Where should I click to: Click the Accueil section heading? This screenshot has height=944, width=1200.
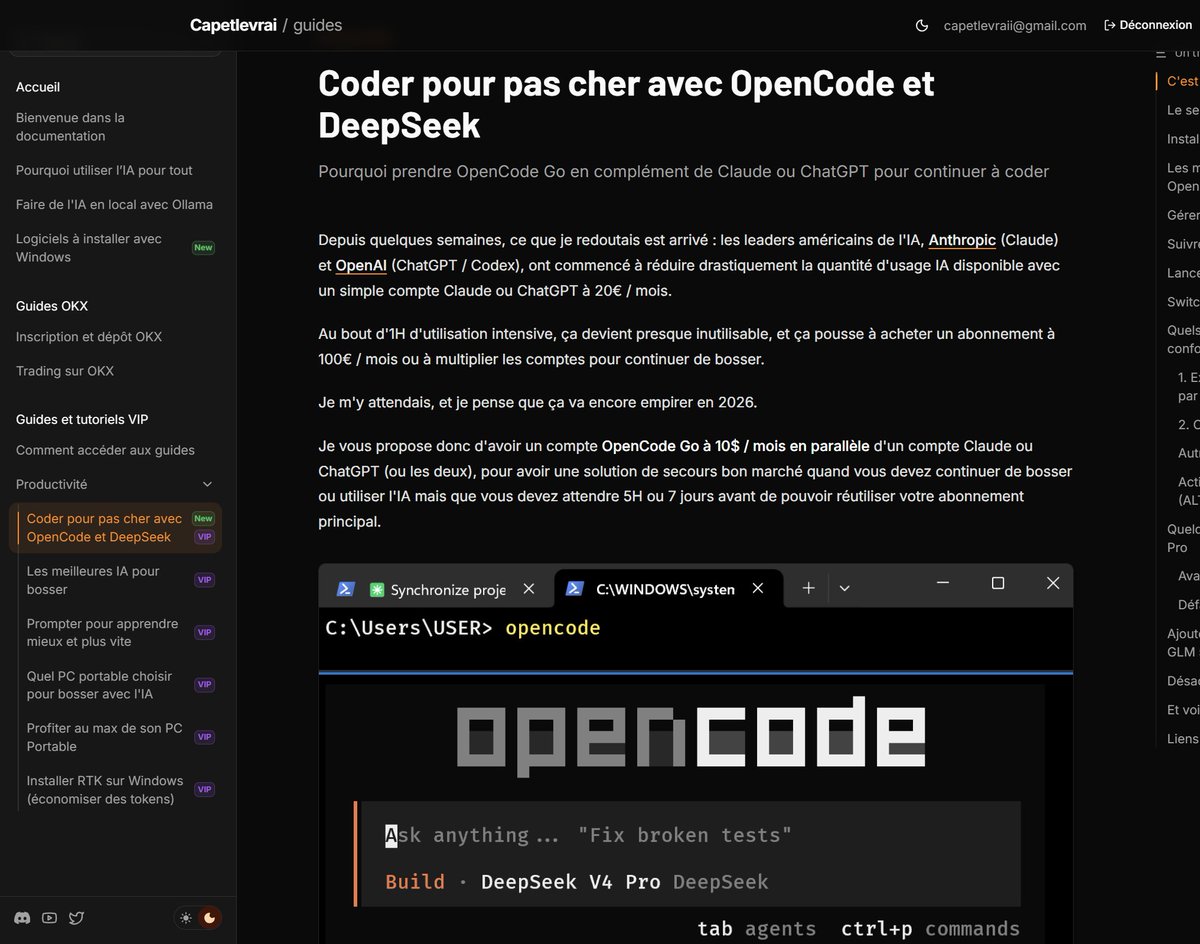coord(38,87)
